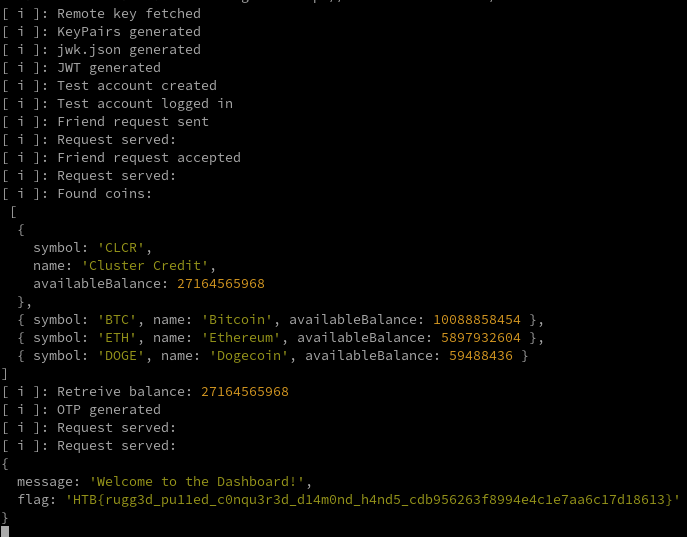Click the 'Welcome to the Dashboard!' message text

[x=198, y=481]
